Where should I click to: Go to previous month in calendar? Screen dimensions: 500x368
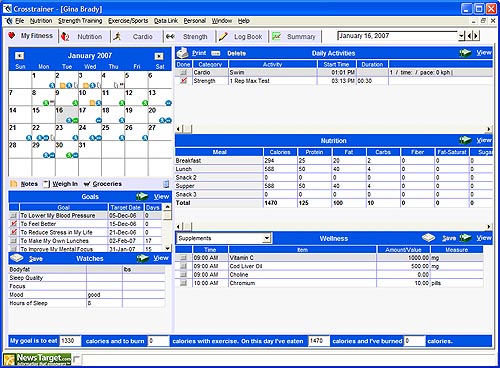(x=20, y=56)
